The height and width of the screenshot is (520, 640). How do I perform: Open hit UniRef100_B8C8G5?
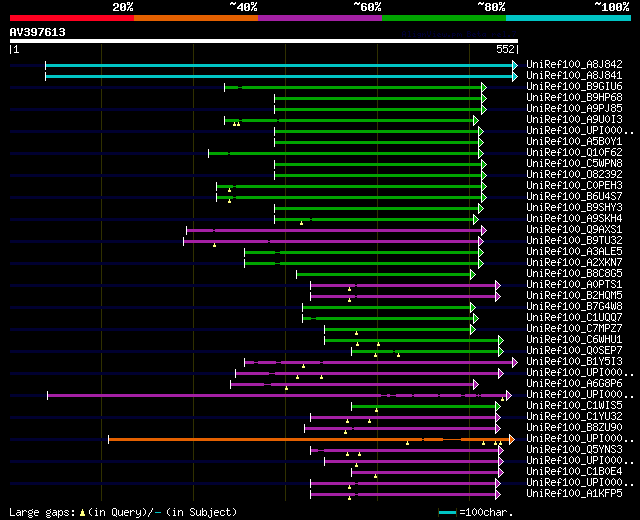(x=574, y=273)
